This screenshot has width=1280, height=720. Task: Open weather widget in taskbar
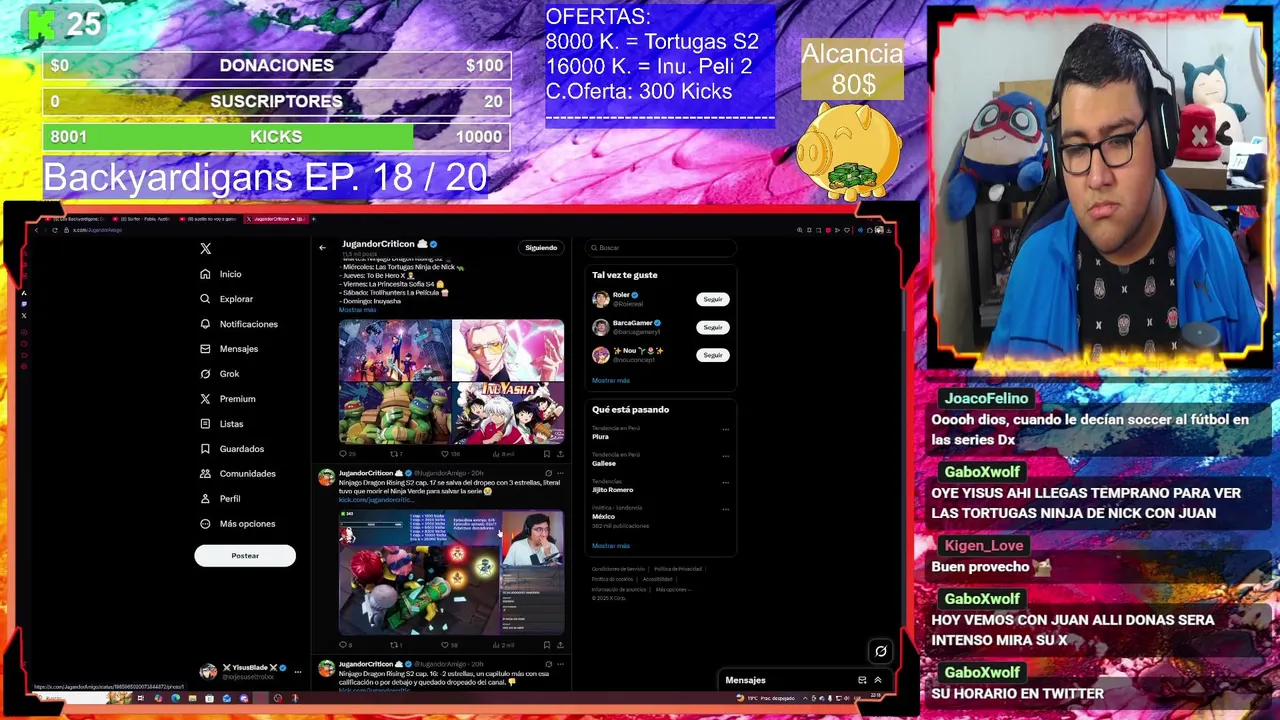point(768,698)
